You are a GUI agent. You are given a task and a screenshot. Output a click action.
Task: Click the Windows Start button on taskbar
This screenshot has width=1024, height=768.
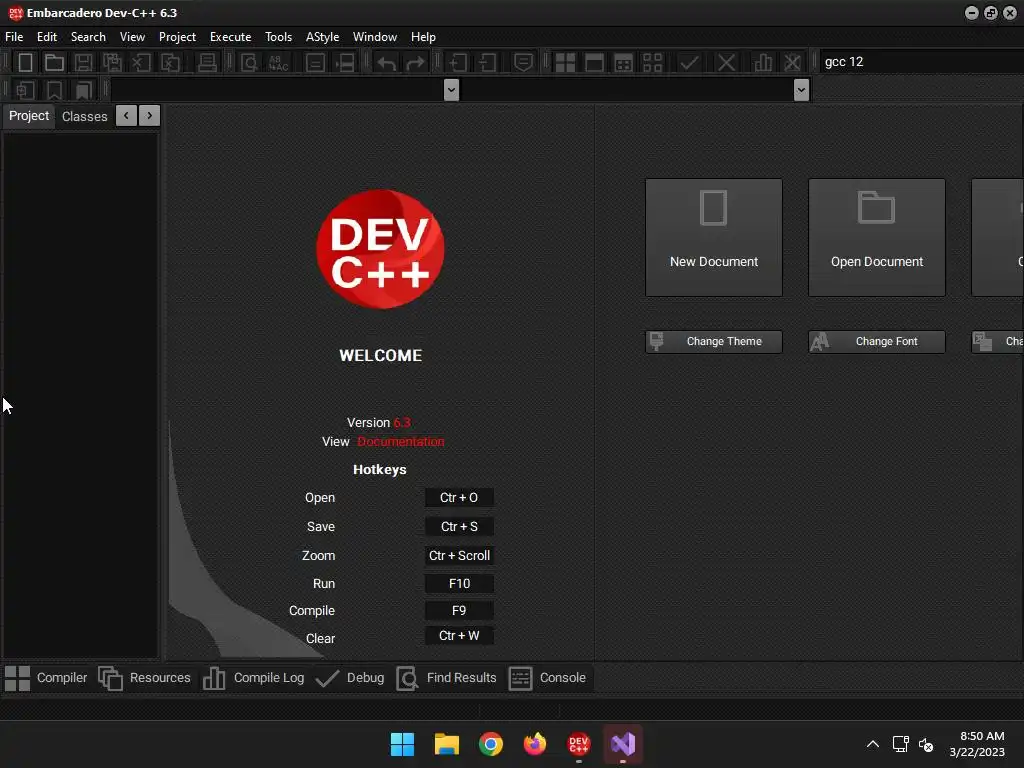coord(402,744)
